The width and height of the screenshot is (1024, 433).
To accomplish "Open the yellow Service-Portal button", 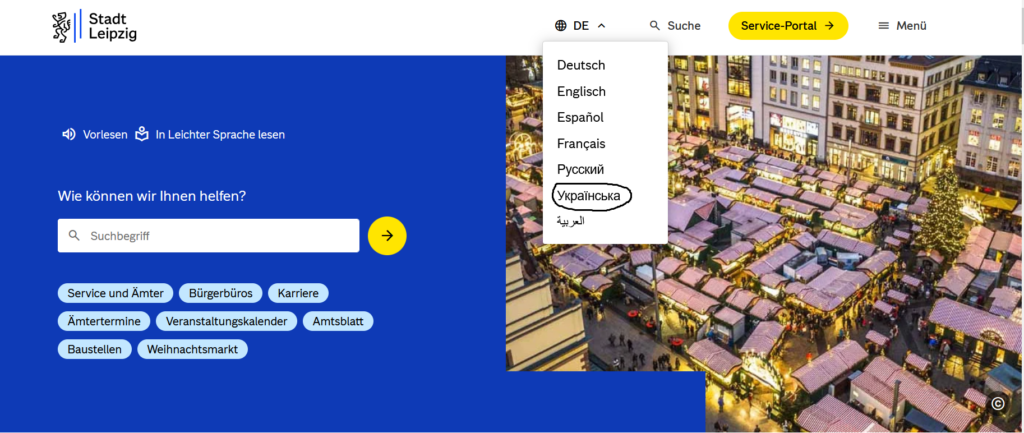I will pos(787,26).
